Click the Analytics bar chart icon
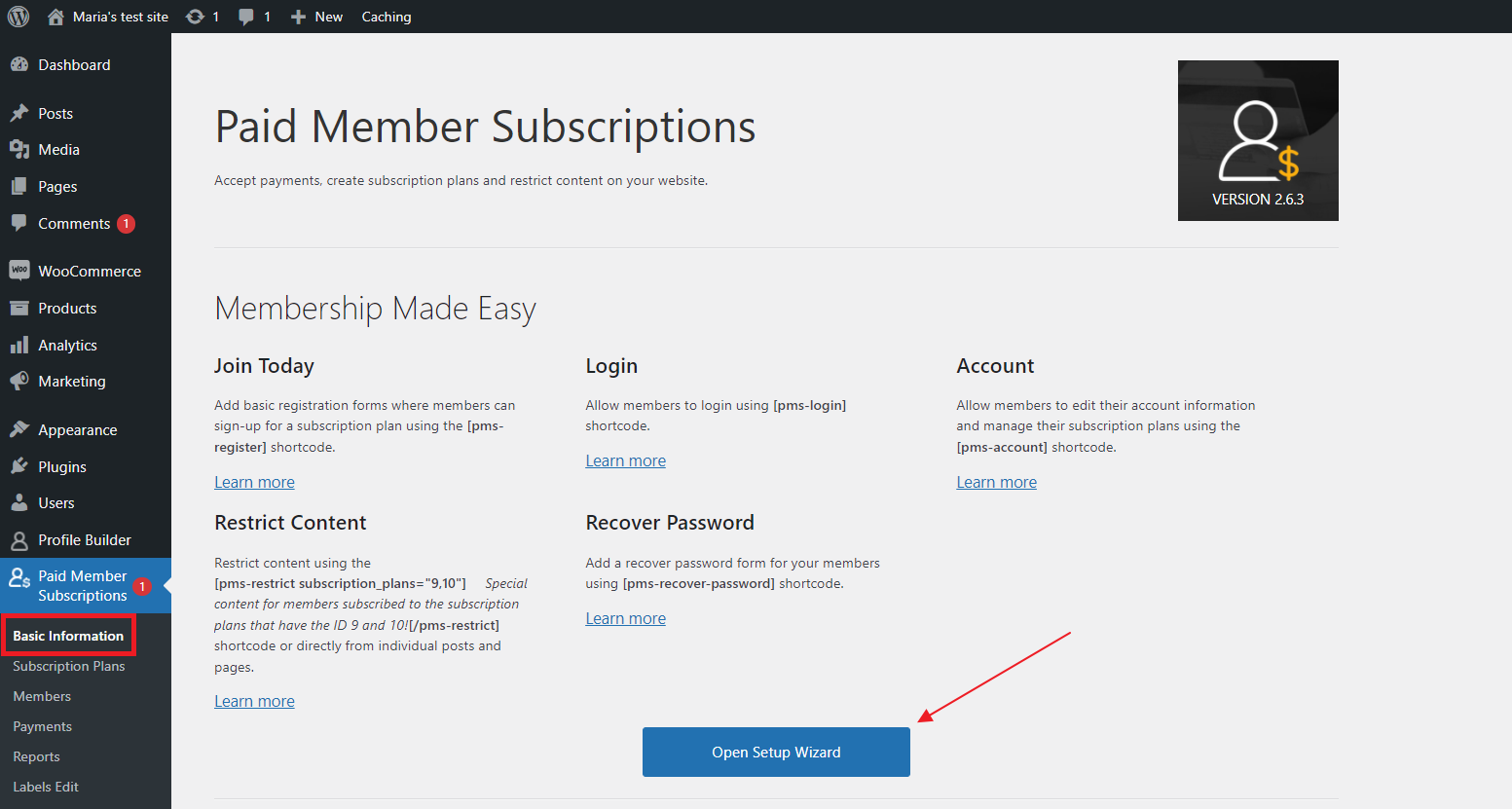 pyautogui.click(x=19, y=345)
